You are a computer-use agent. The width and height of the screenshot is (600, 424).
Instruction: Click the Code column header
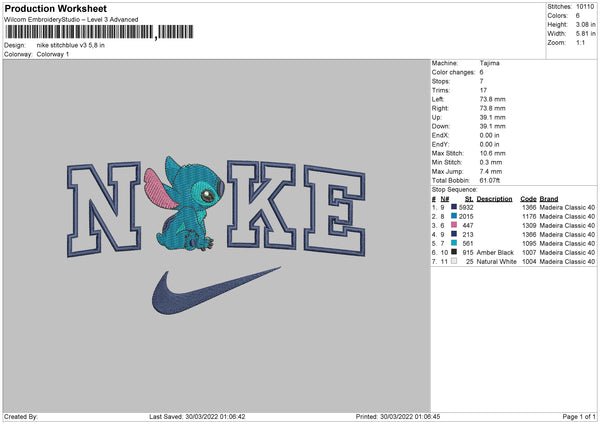[528, 199]
